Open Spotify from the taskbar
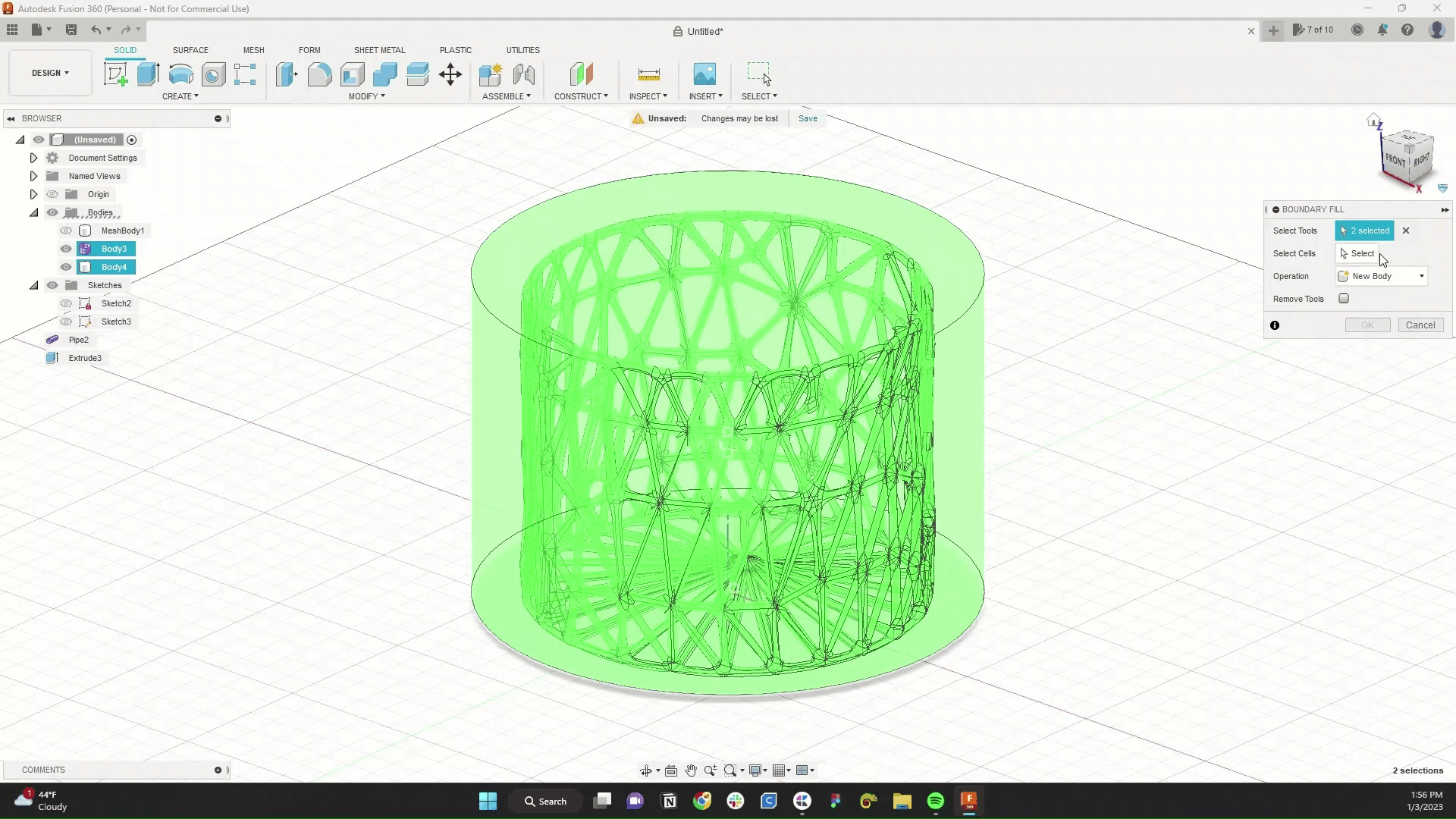The image size is (1456, 819). [935, 801]
